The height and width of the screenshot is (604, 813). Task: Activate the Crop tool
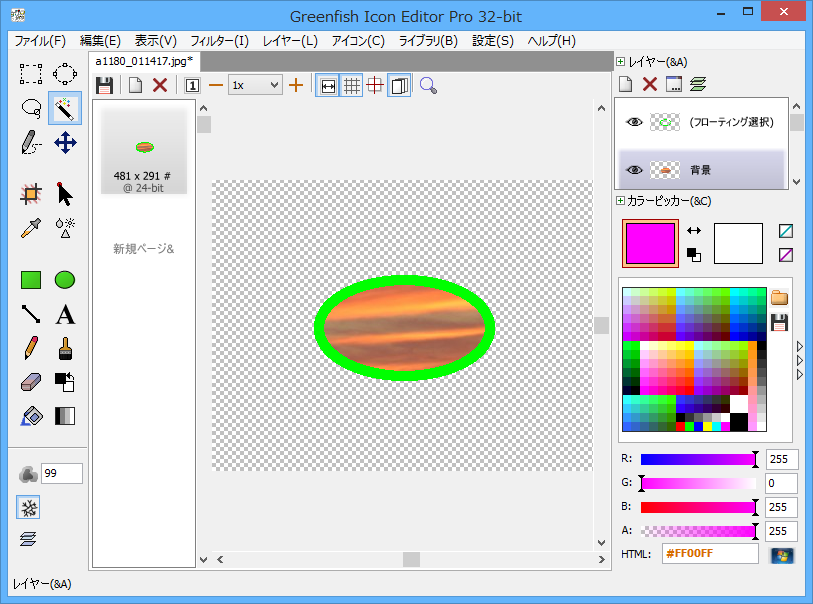[x=31, y=194]
